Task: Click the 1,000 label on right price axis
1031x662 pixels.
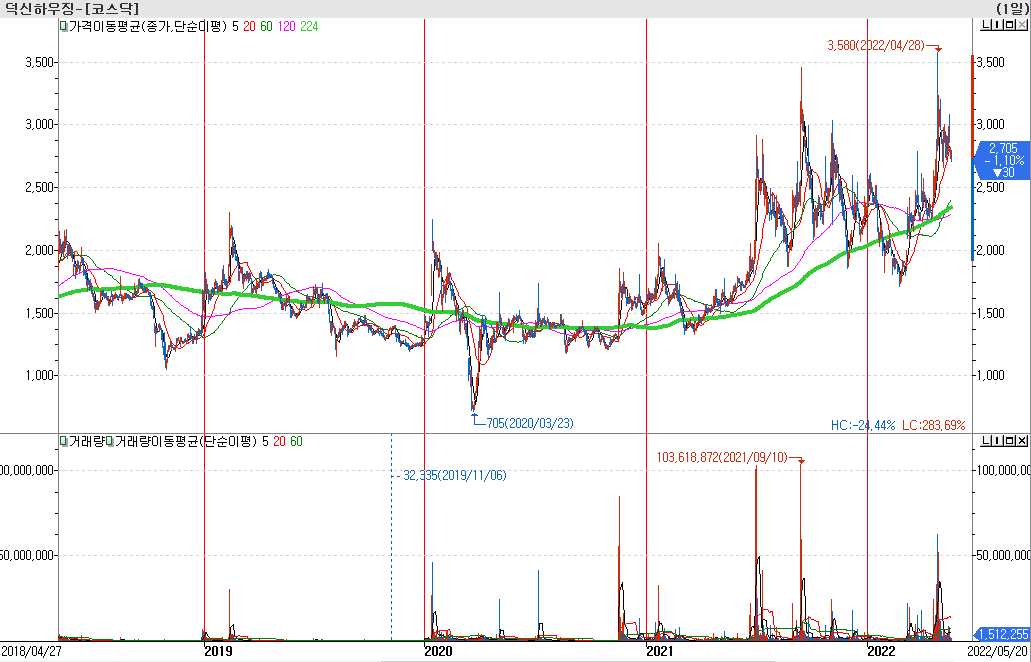Action: (x=993, y=375)
